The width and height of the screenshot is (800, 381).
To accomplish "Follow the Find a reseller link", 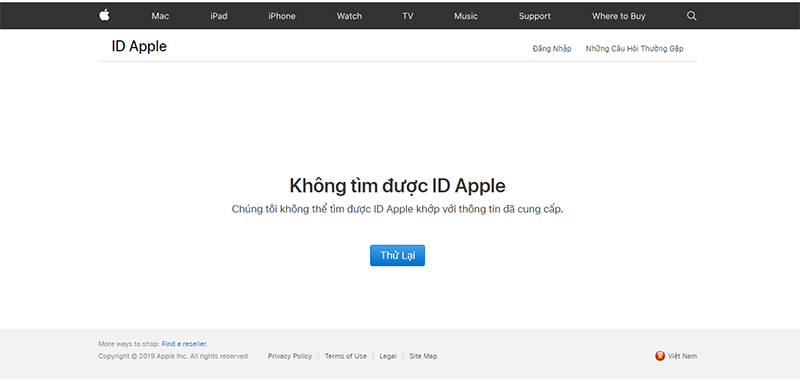I will coord(184,344).
